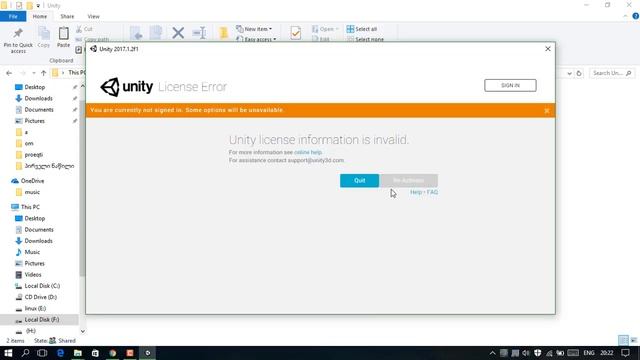Click Select all in ribbon

tap(362, 29)
